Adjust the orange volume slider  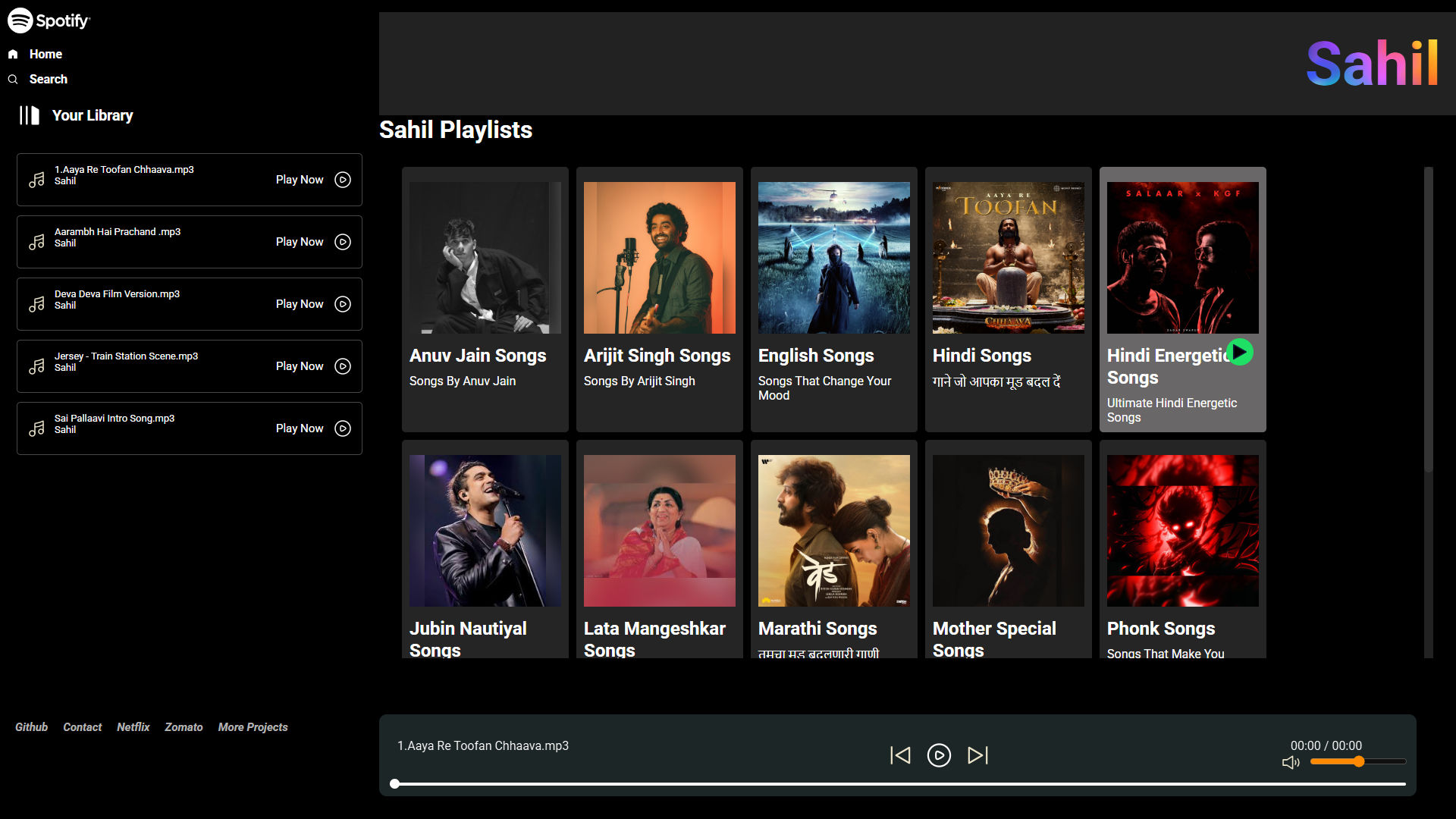(x=1358, y=761)
